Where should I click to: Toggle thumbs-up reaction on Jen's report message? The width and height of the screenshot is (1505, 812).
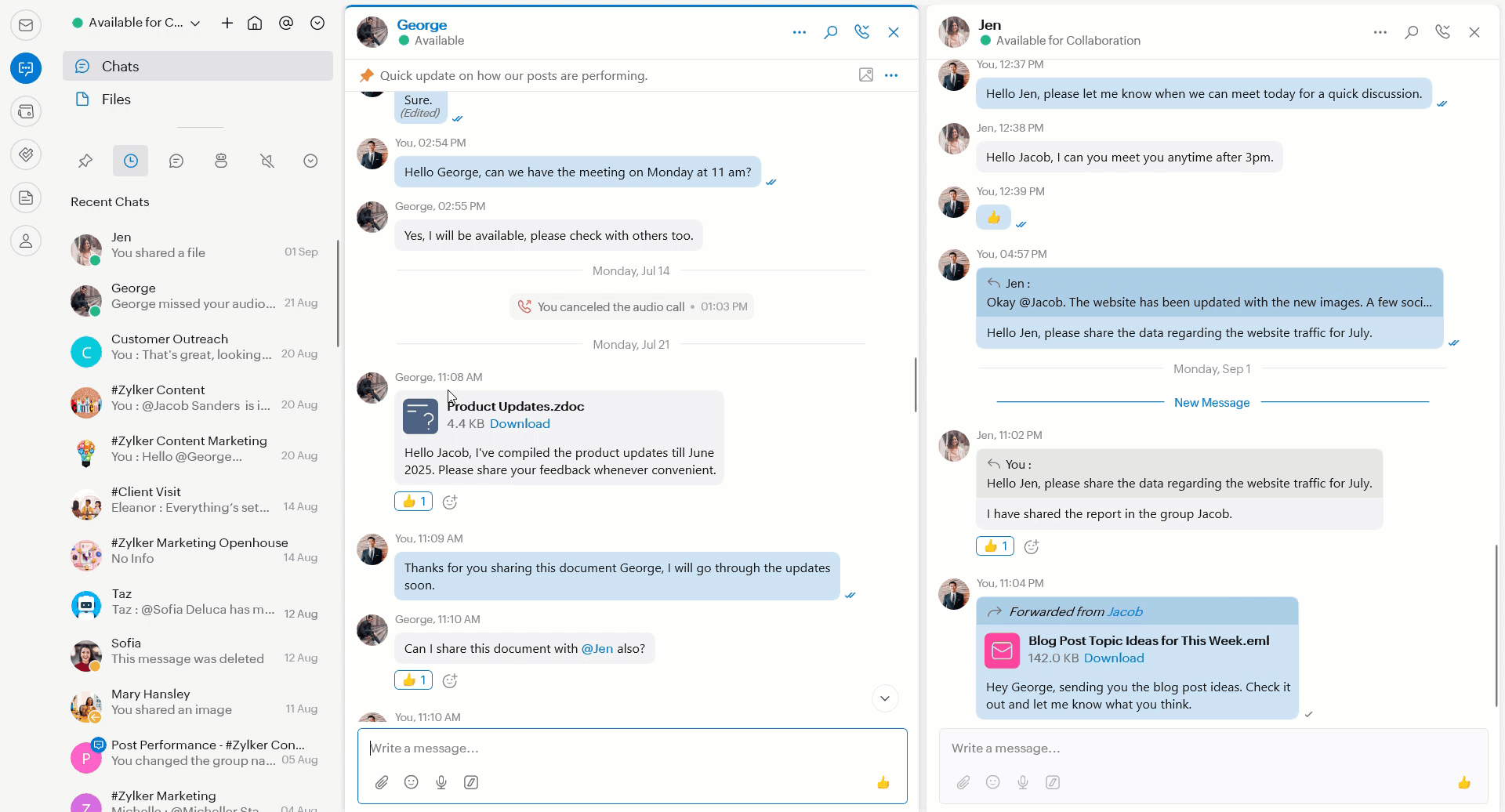(995, 546)
